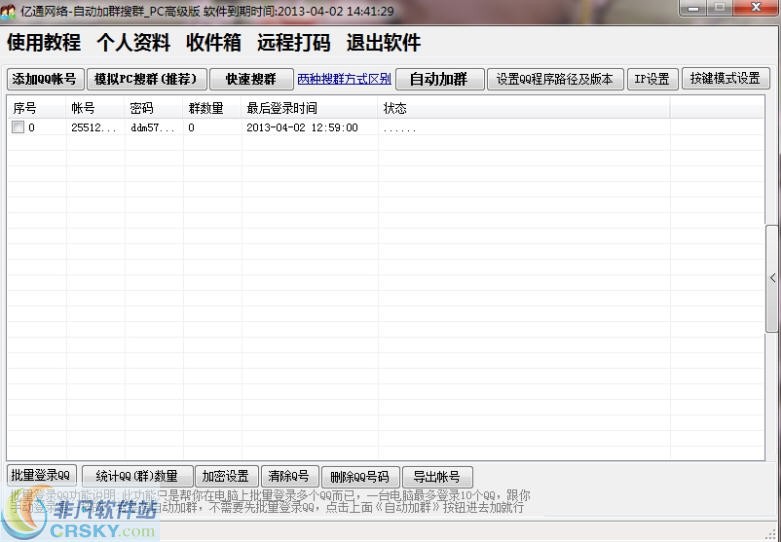Expand the side panel collapse arrow
Viewport: 781px width, 542px height.
pos(773,278)
